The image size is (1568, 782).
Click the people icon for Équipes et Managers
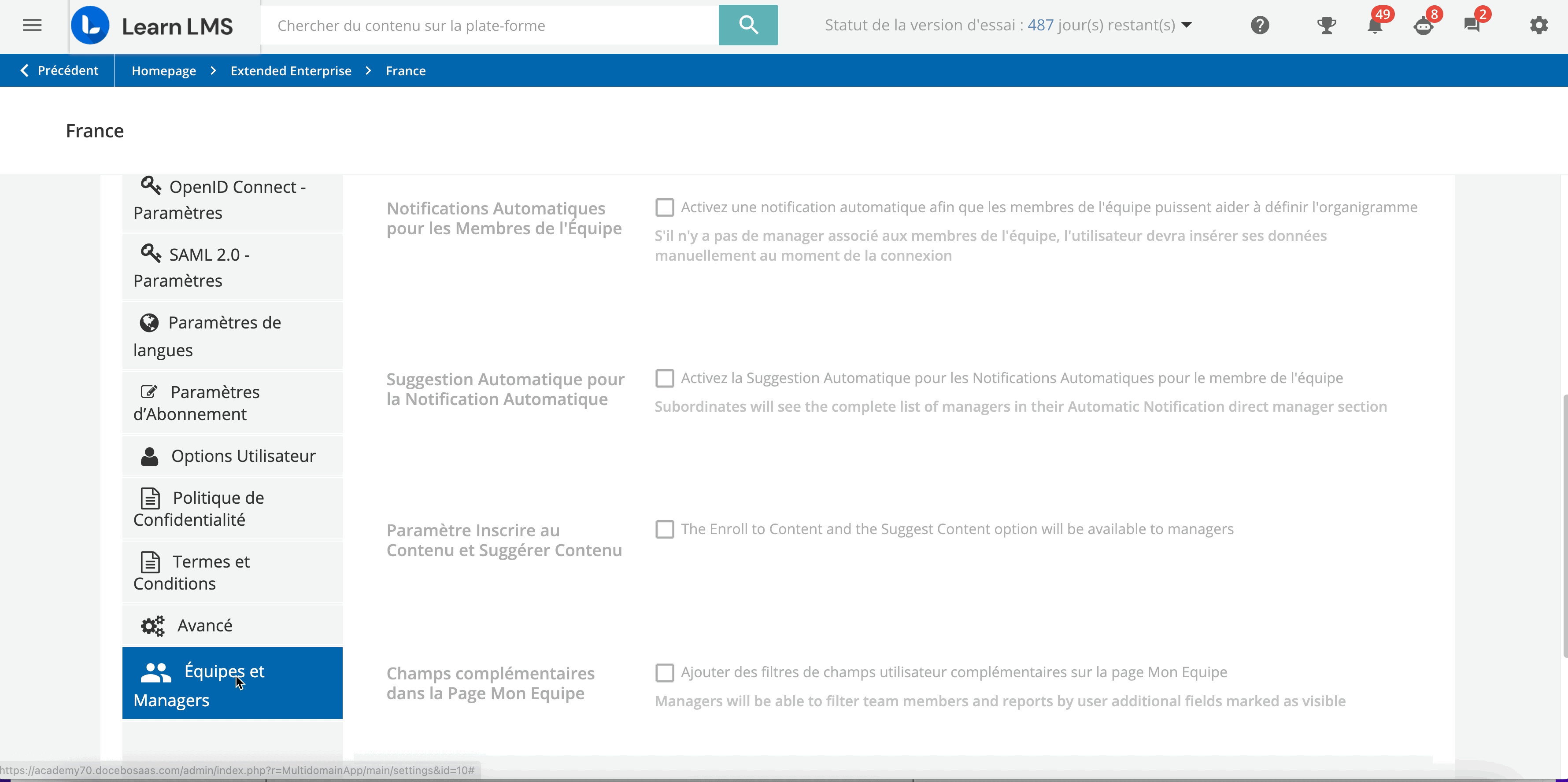coord(156,672)
